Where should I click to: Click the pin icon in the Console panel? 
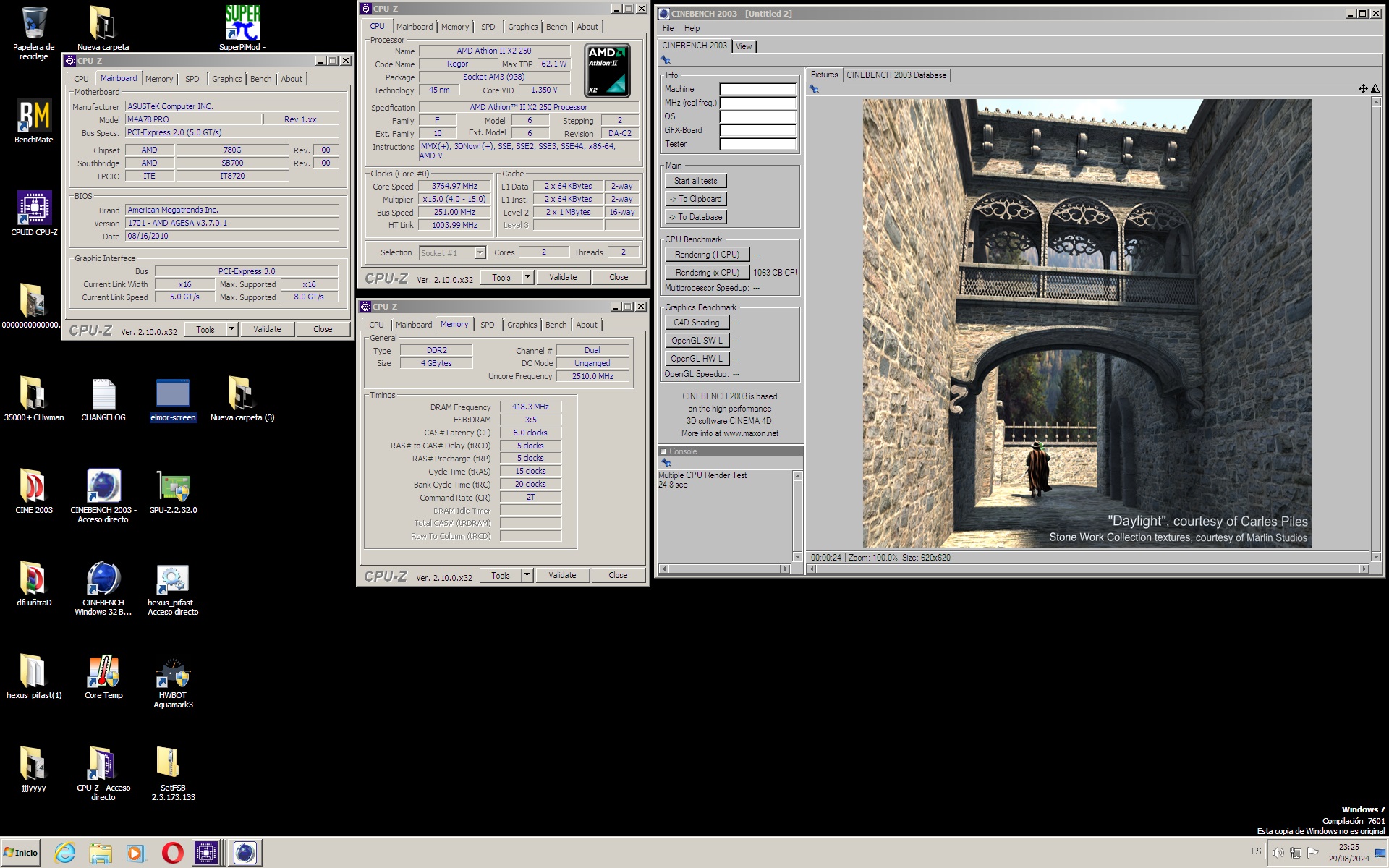pos(666,463)
